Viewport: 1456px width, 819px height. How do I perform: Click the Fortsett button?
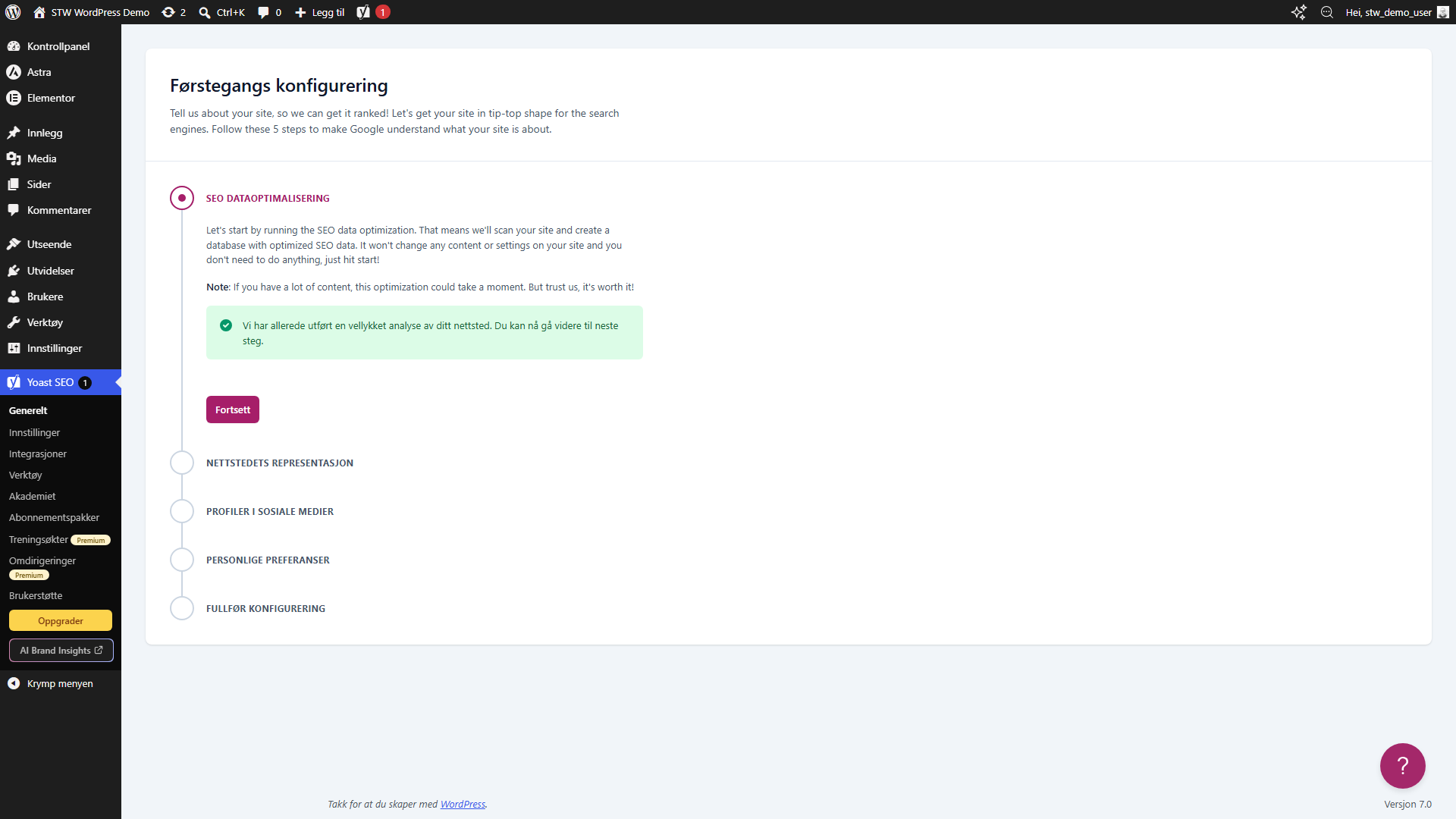[x=233, y=409]
